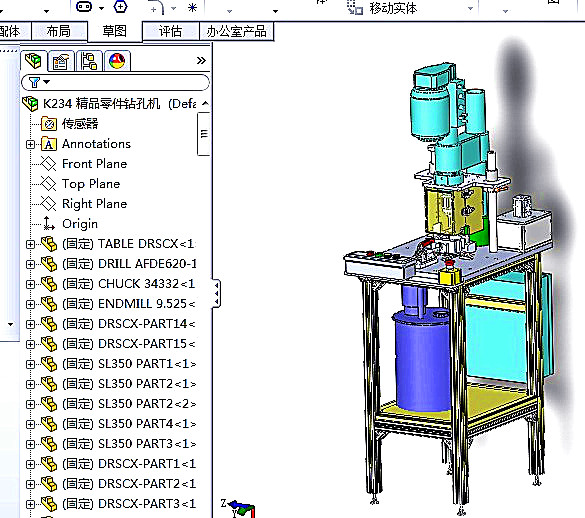
Task: Click the slot sketch tool icon
Action: click(84, 6)
